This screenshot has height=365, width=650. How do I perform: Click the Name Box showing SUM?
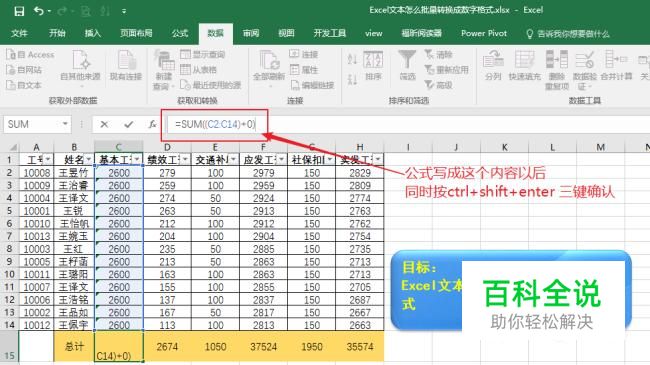click(x=33, y=124)
